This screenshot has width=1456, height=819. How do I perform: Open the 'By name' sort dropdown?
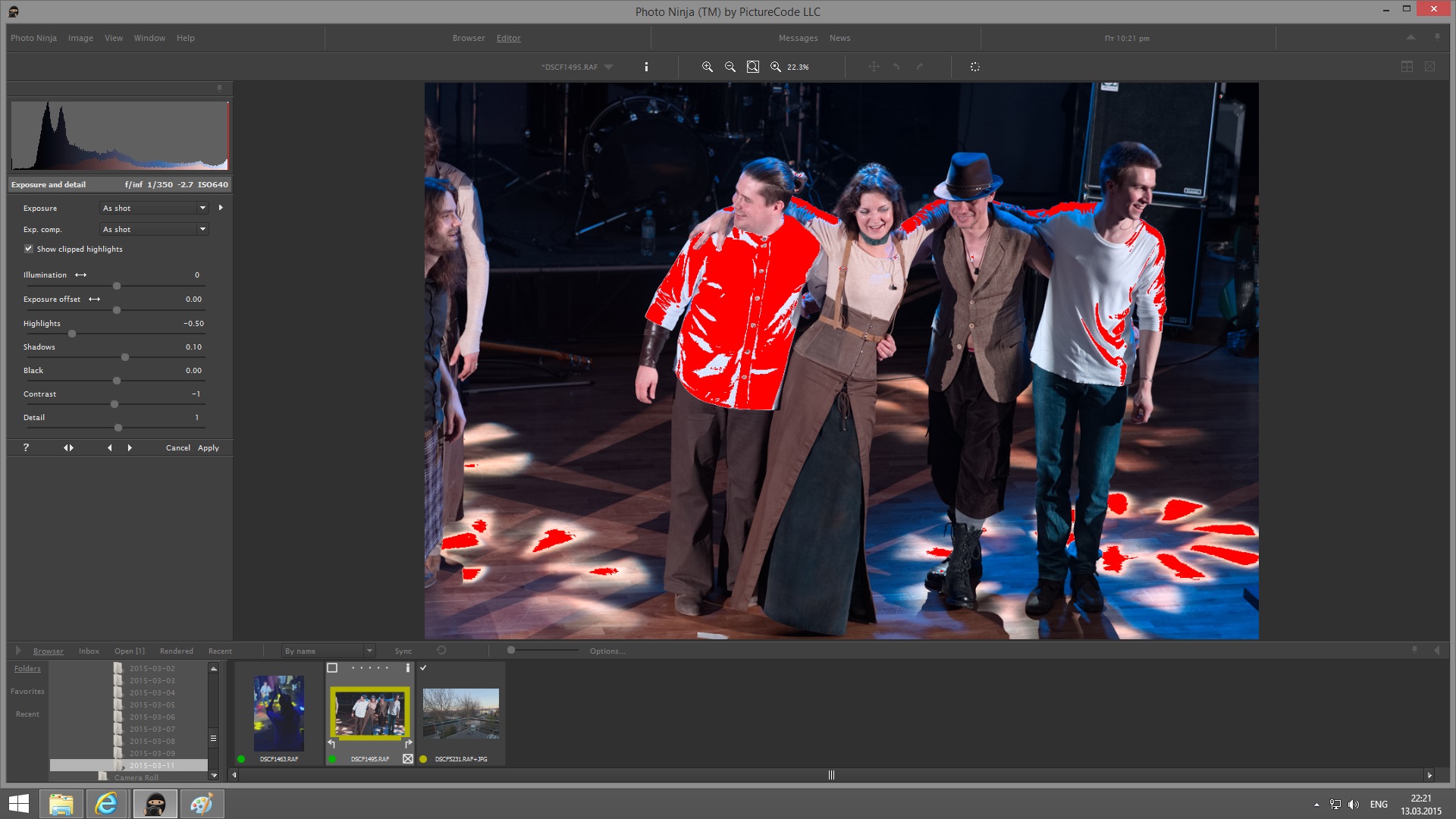328,651
